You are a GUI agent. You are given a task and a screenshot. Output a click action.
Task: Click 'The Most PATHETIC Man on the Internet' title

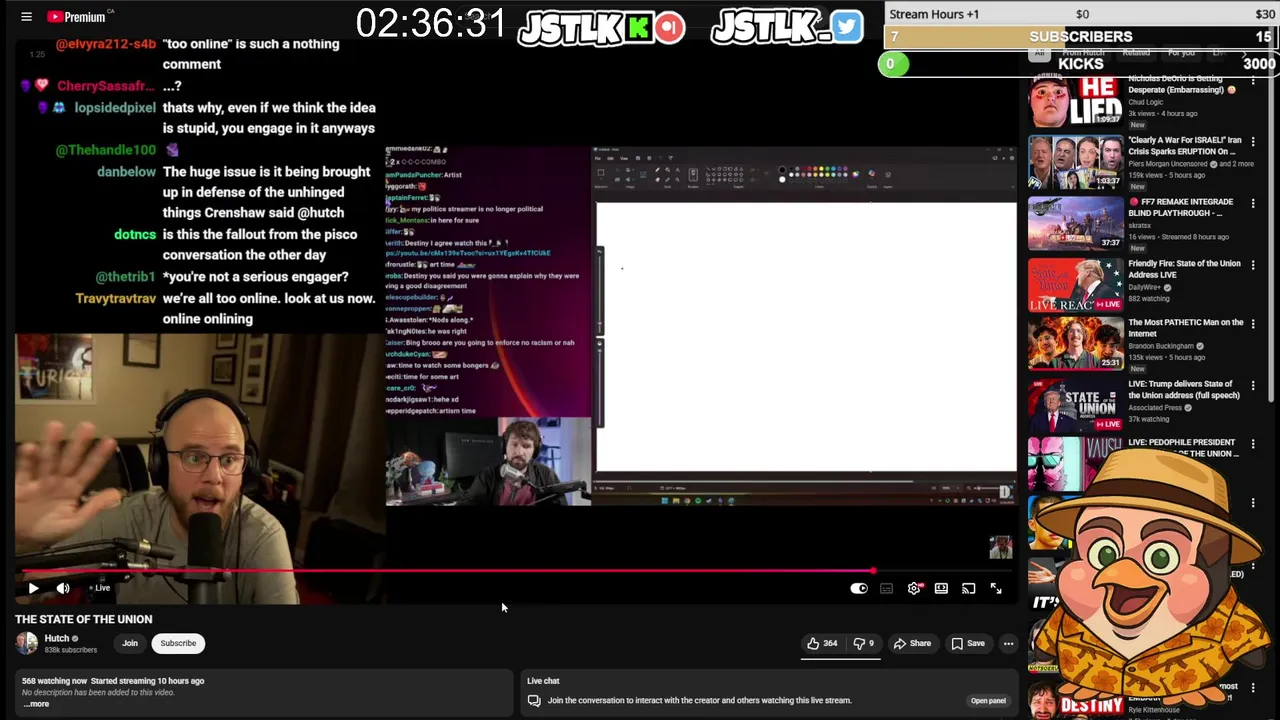[x=1186, y=328]
